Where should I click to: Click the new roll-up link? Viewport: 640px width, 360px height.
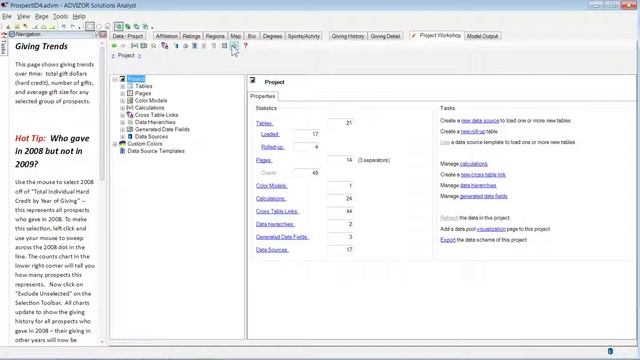473,131
